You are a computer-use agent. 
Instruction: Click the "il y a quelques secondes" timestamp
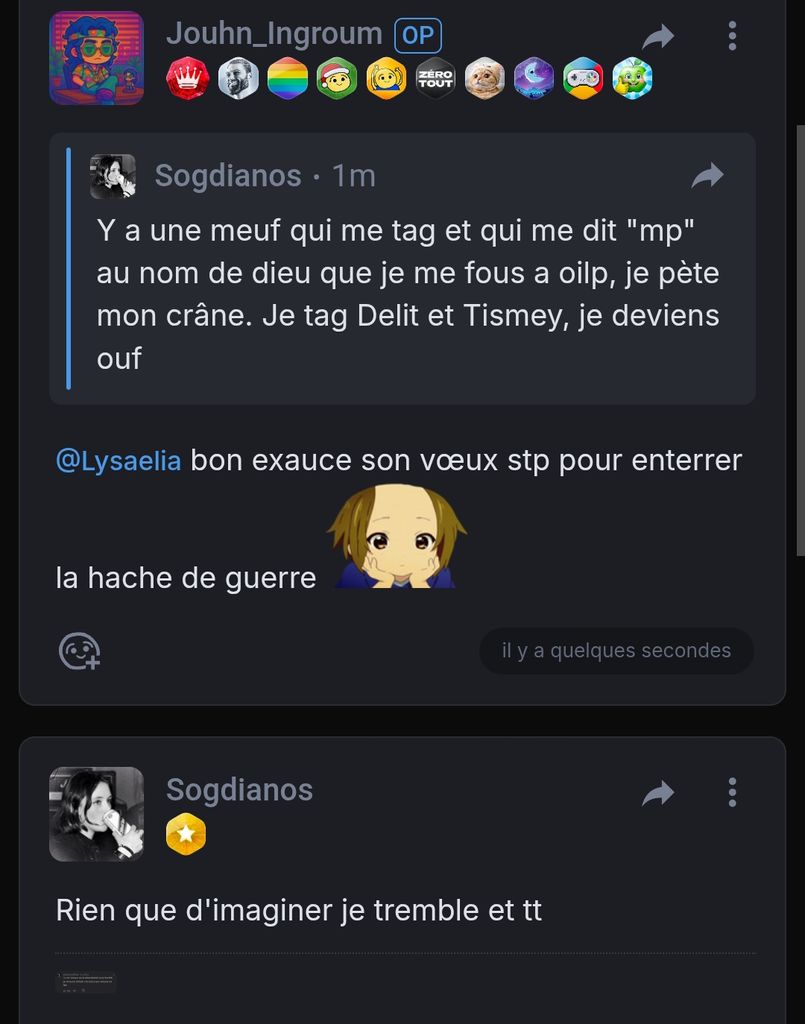(x=616, y=651)
